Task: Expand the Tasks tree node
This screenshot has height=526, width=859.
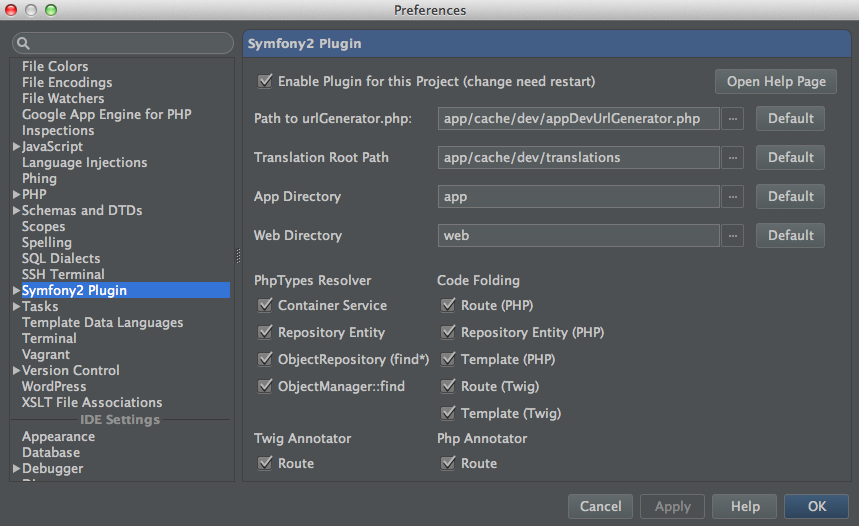Action: coord(16,306)
